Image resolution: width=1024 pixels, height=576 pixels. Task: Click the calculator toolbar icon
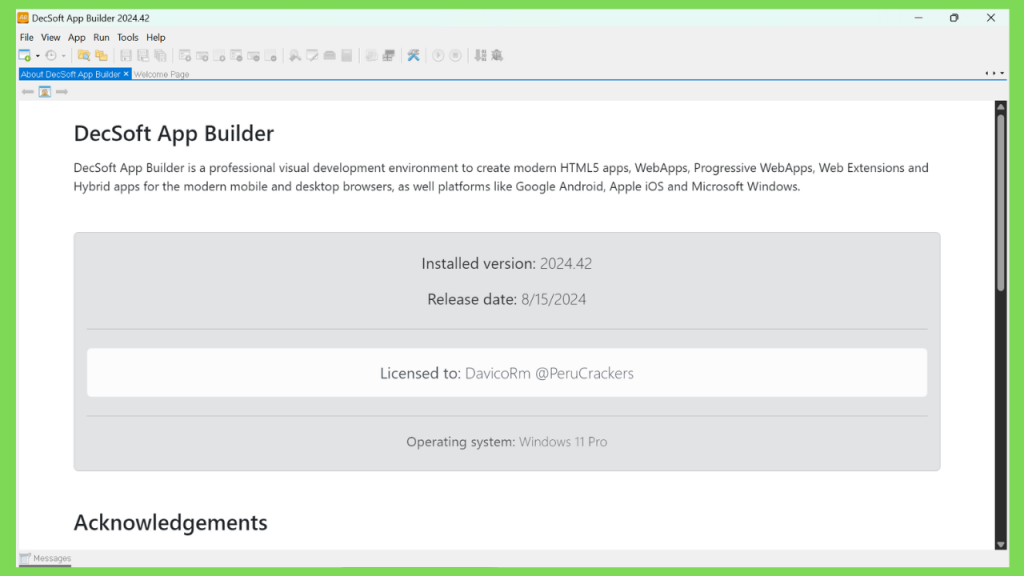pyautogui.click(x=347, y=56)
